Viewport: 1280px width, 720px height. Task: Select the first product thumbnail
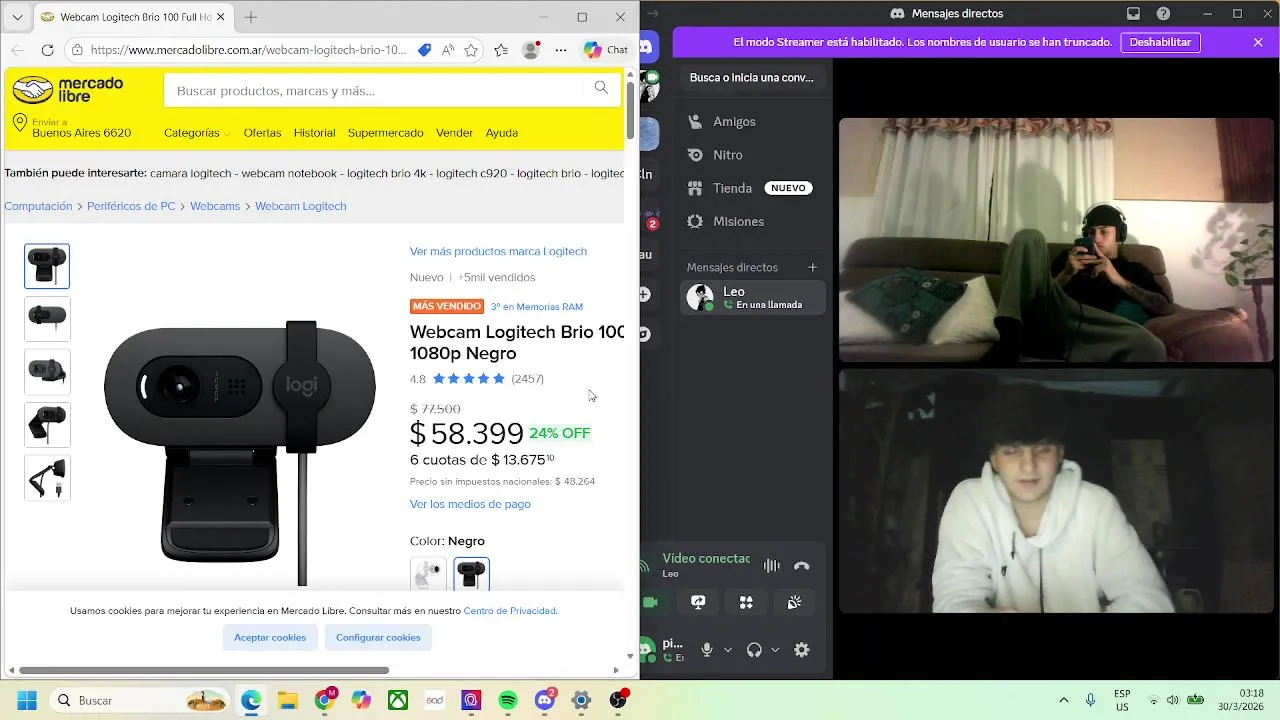(47, 266)
